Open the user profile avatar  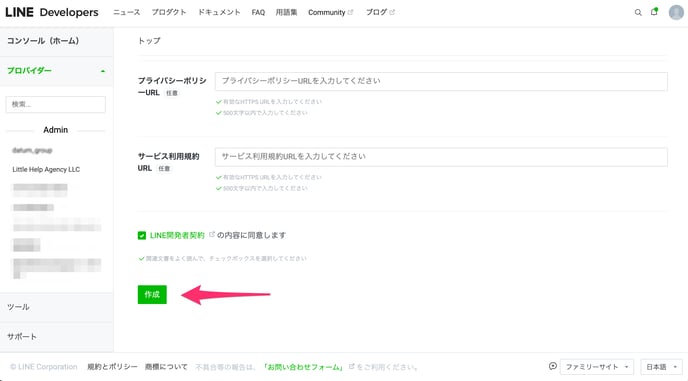(676, 12)
